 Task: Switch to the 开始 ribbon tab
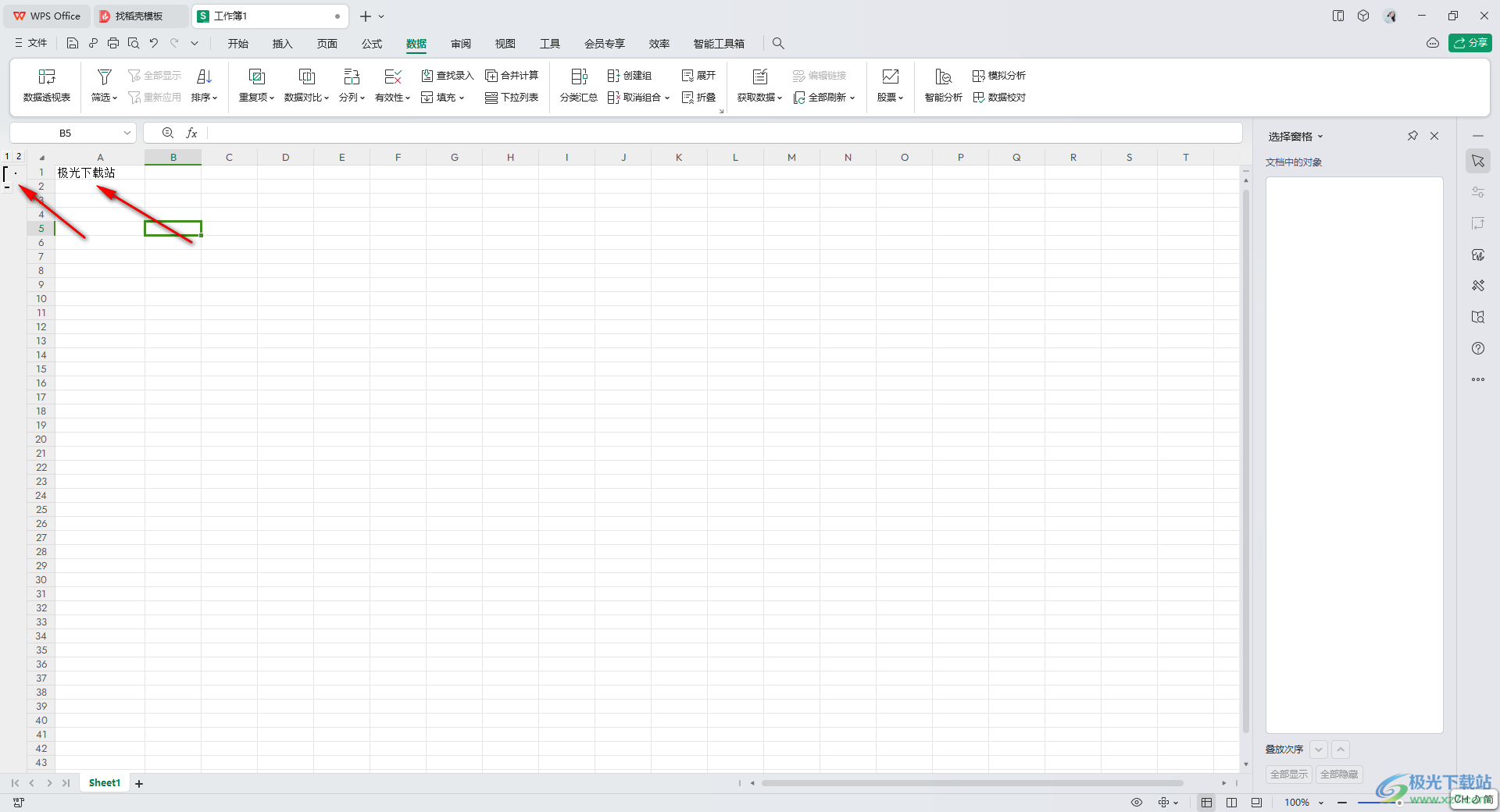pyautogui.click(x=238, y=44)
